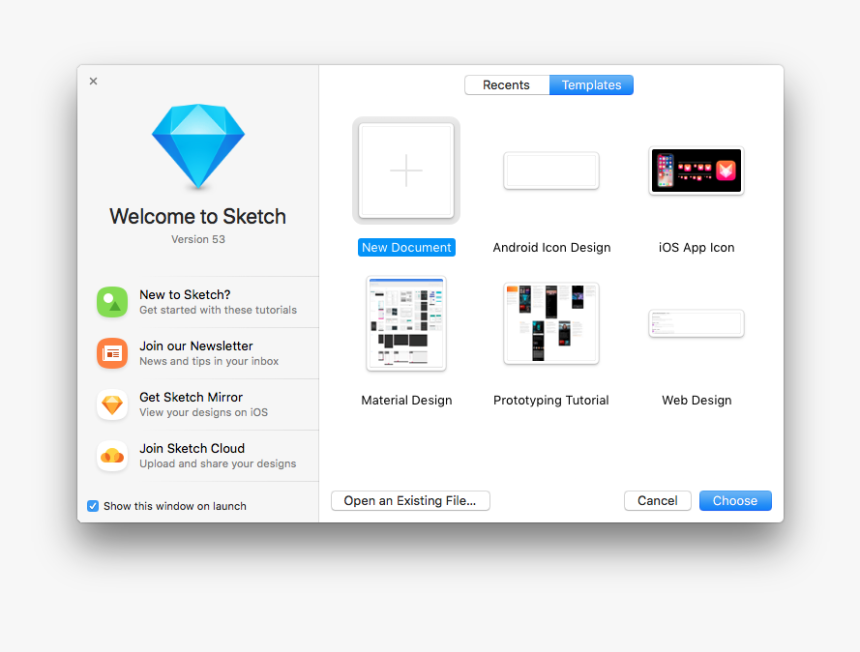Pick the iOS App Icon template thumbnail

coord(696,171)
